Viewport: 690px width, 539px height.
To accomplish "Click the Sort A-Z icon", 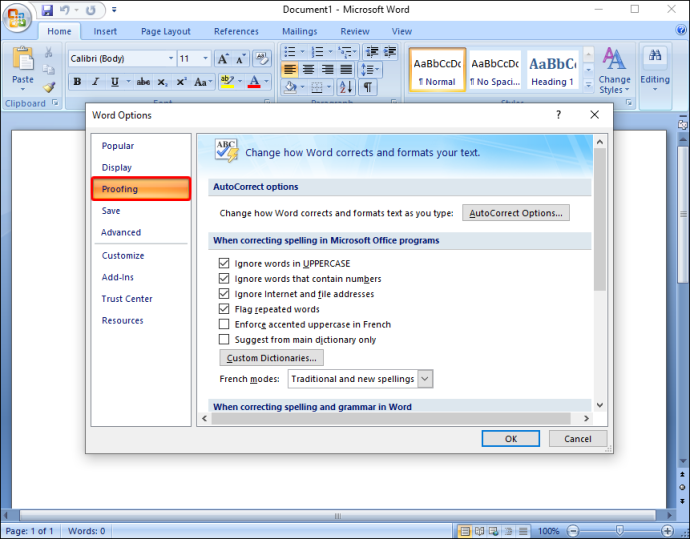I will pos(346,87).
